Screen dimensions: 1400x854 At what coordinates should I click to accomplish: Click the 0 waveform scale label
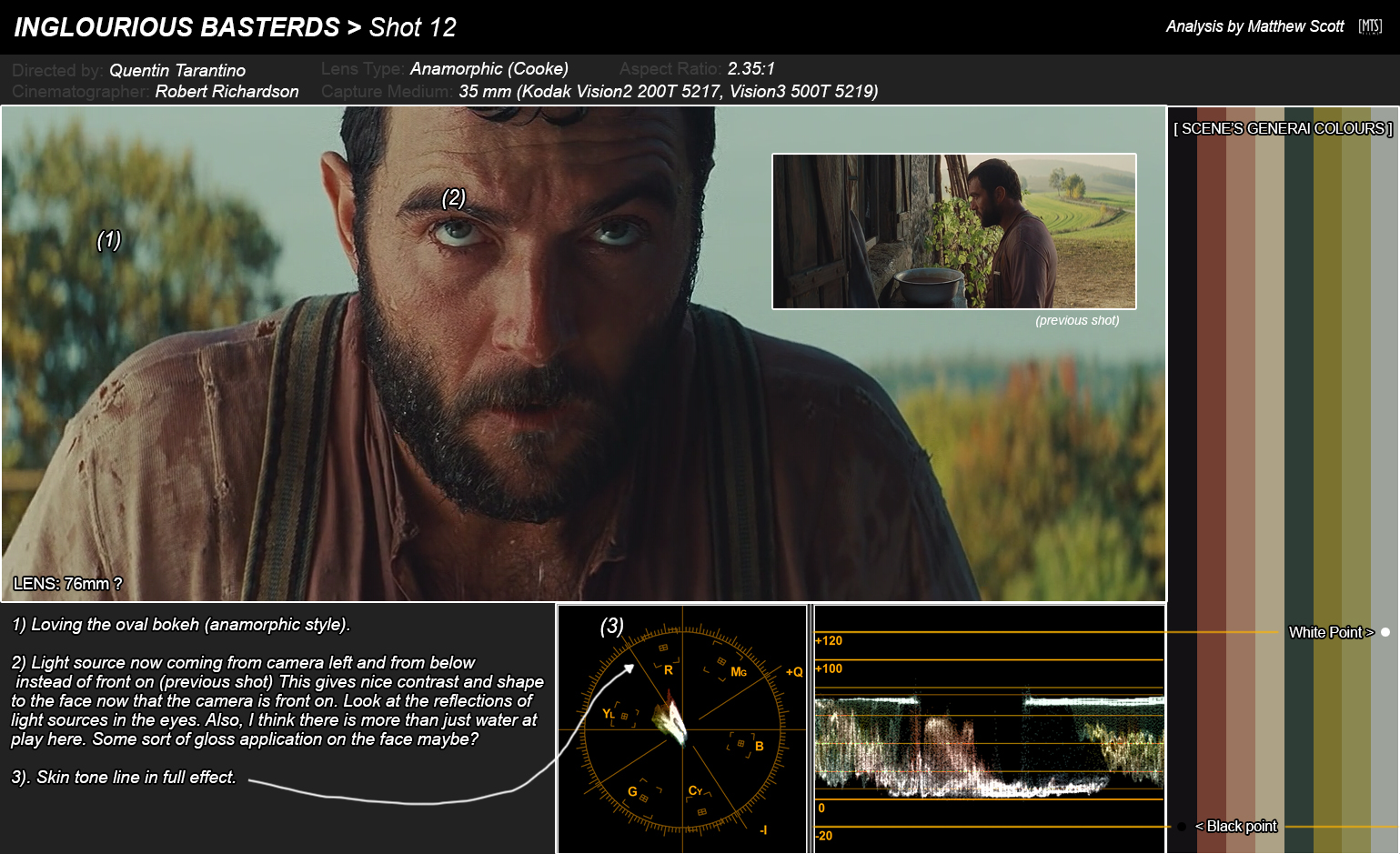pyautogui.click(x=821, y=808)
